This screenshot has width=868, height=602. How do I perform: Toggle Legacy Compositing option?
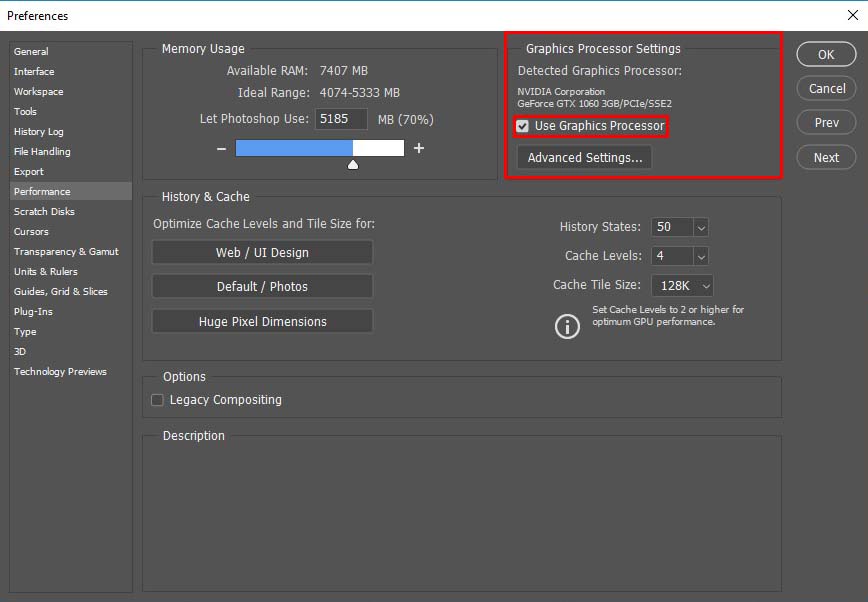coord(157,399)
